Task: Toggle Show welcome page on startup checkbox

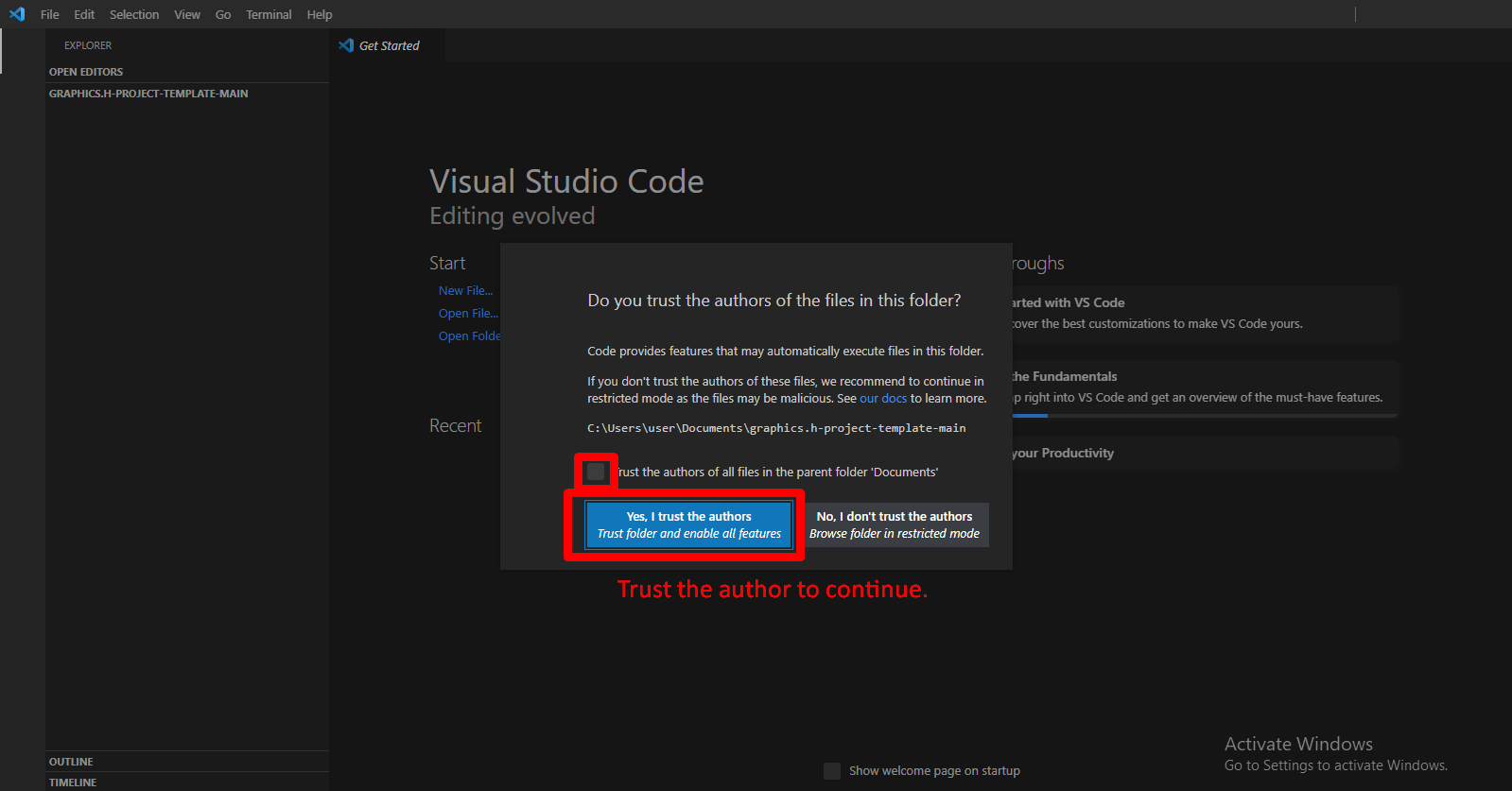Action: click(x=832, y=771)
